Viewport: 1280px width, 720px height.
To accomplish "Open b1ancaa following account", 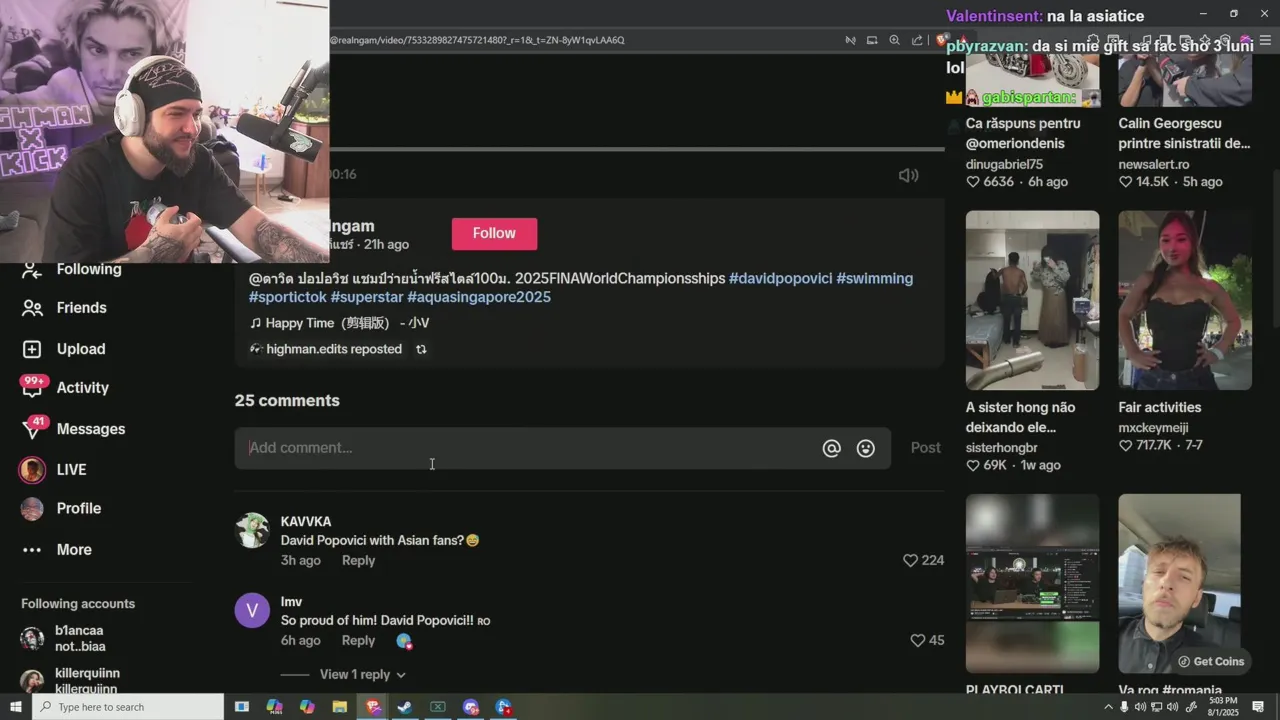I will click(x=80, y=638).
